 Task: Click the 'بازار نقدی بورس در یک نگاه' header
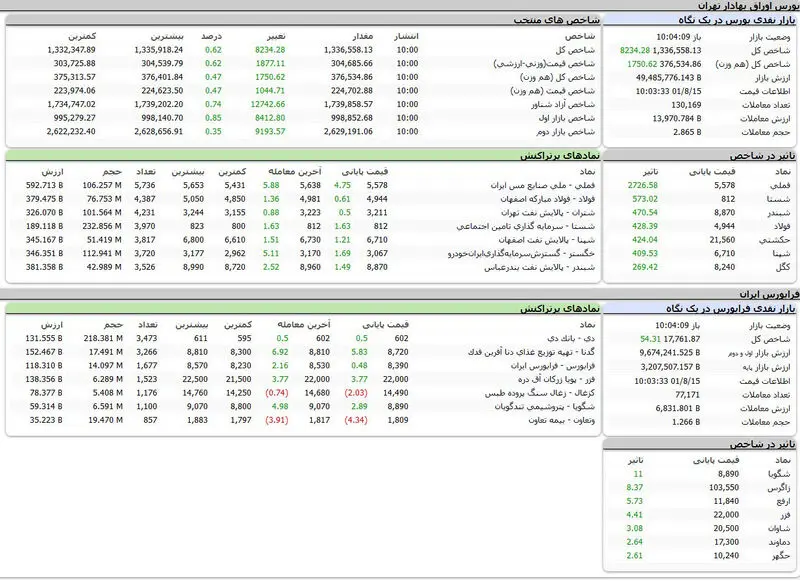(x=737, y=20)
